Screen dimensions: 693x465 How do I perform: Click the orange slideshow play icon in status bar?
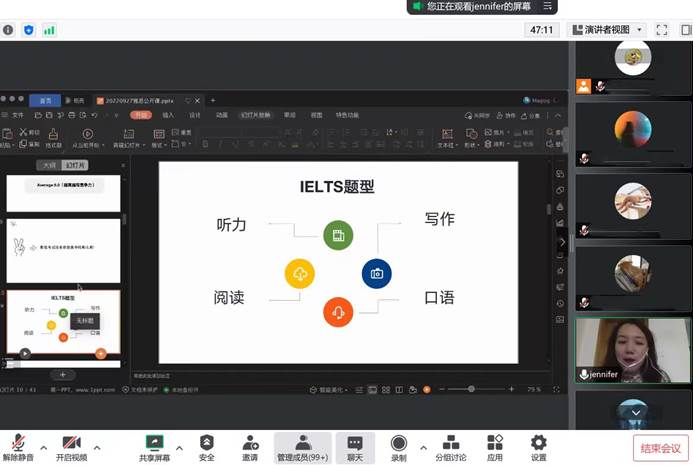tap(426, 389)
